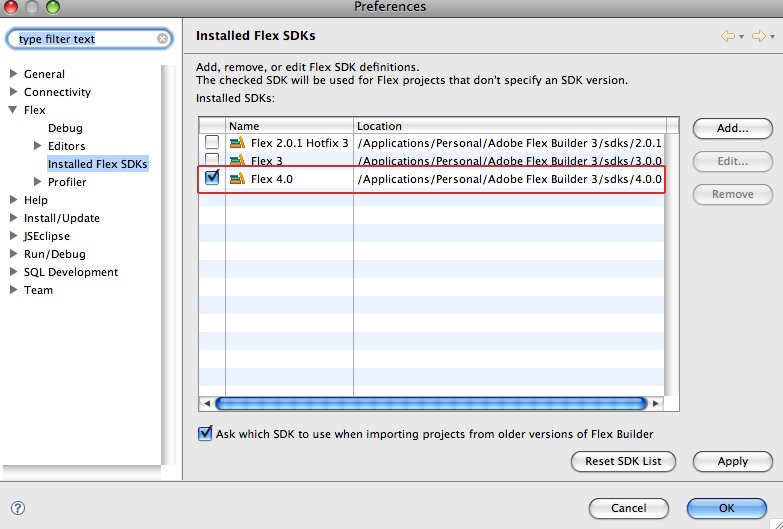The width and height of the screenshot is (783, 529).
Task: Select Debug under Flex
Action: (x=65, y=128)
